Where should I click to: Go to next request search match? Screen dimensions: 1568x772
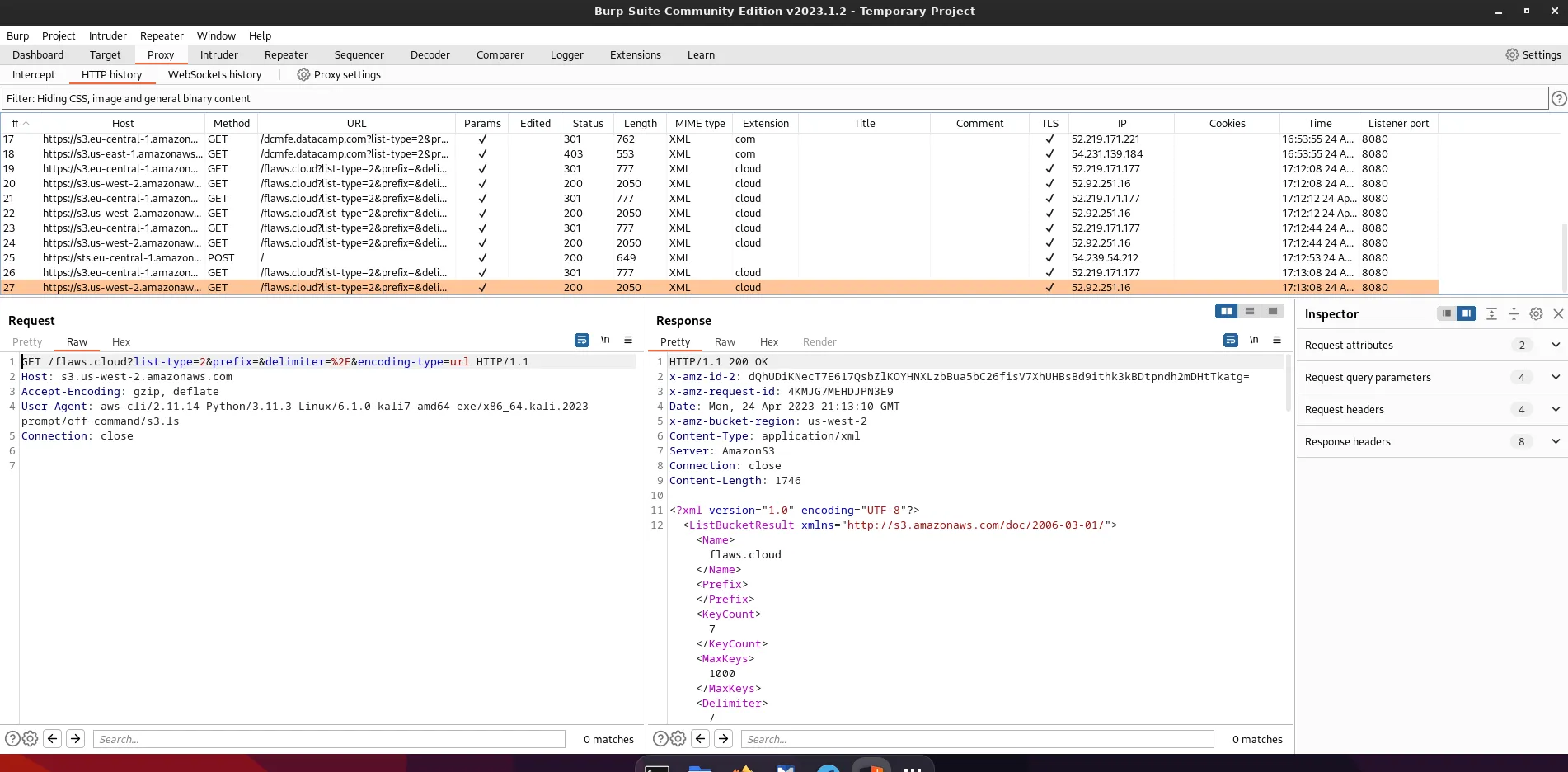tap(75, 739)
